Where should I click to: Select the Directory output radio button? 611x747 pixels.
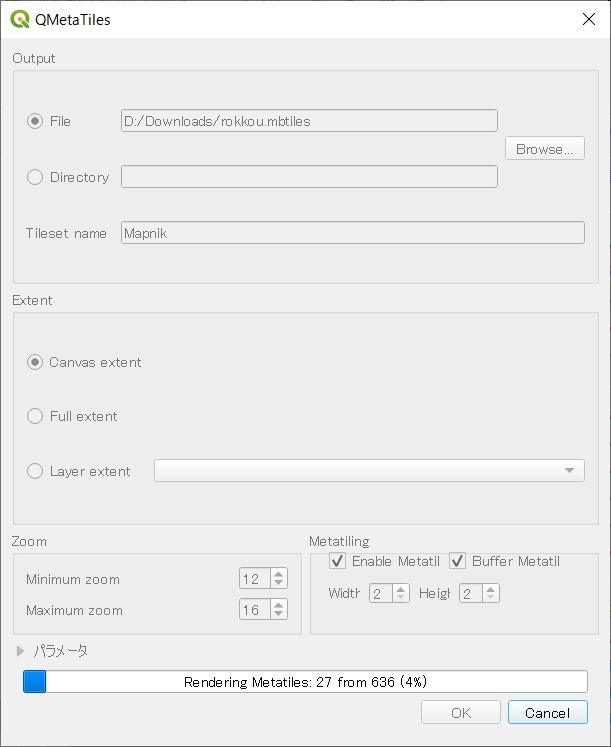tap(36, 177)
